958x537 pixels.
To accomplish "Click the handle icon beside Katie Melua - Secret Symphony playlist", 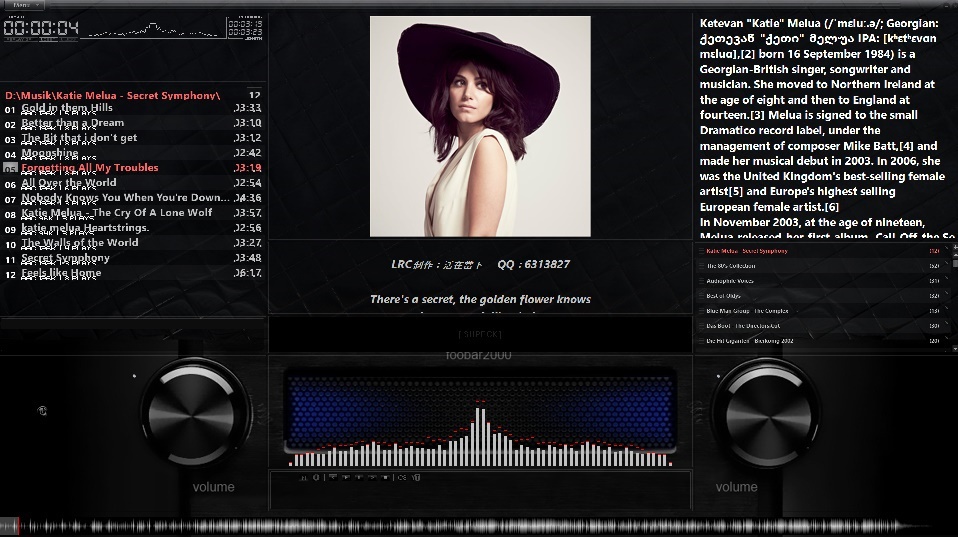I will (x=701, y=251).
